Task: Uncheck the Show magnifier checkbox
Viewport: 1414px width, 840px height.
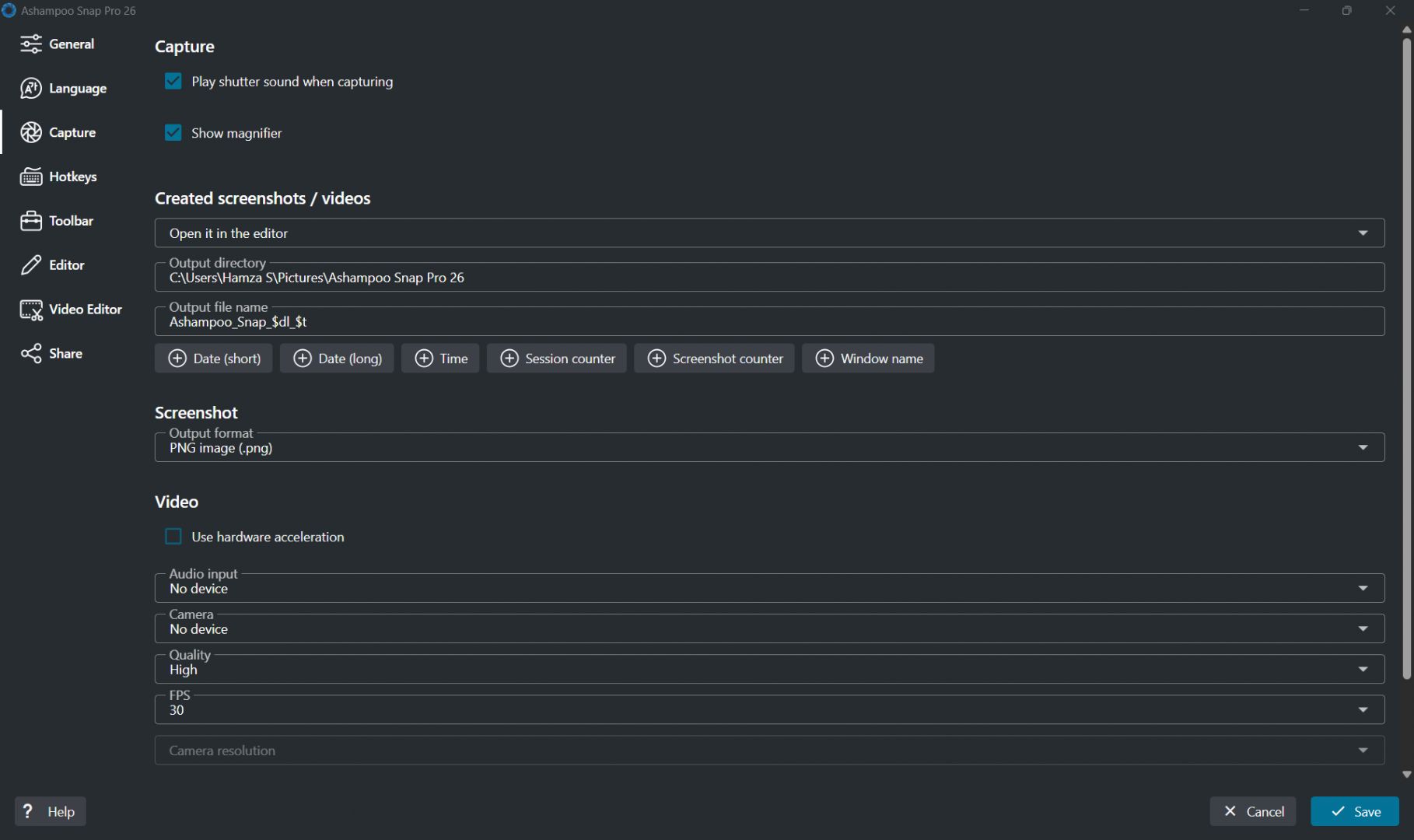Action: coord(173,133)
